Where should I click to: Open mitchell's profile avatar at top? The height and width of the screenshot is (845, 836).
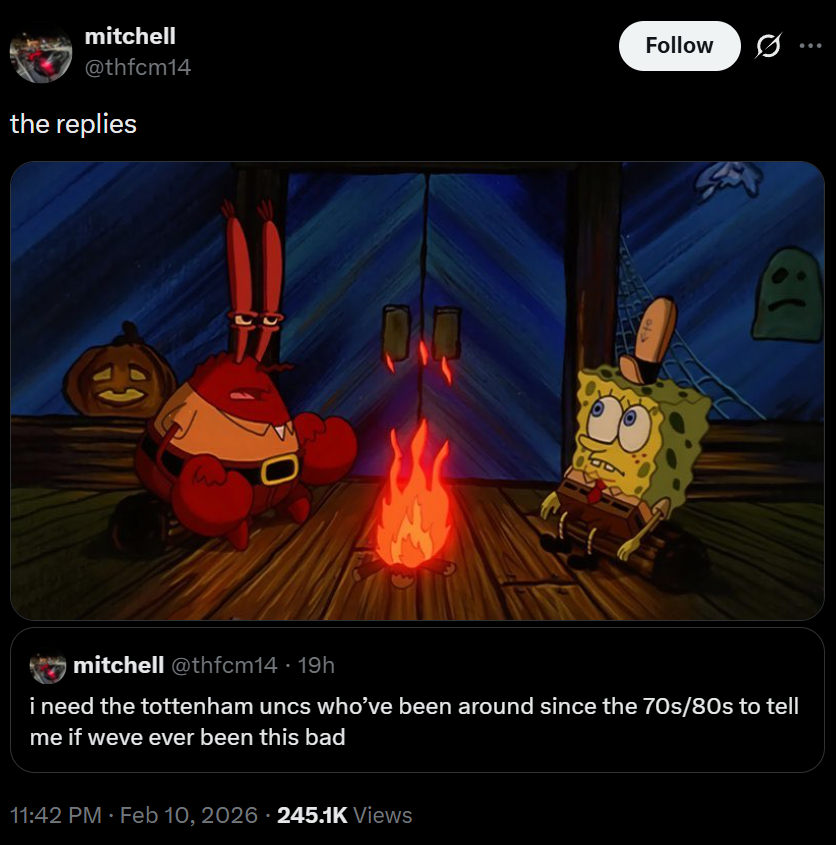(x=41, y=52)
